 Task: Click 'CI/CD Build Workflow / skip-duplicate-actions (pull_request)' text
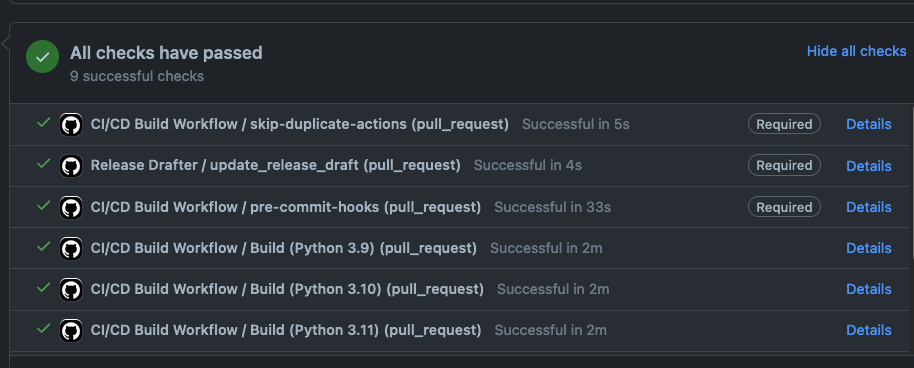(300, 124)
